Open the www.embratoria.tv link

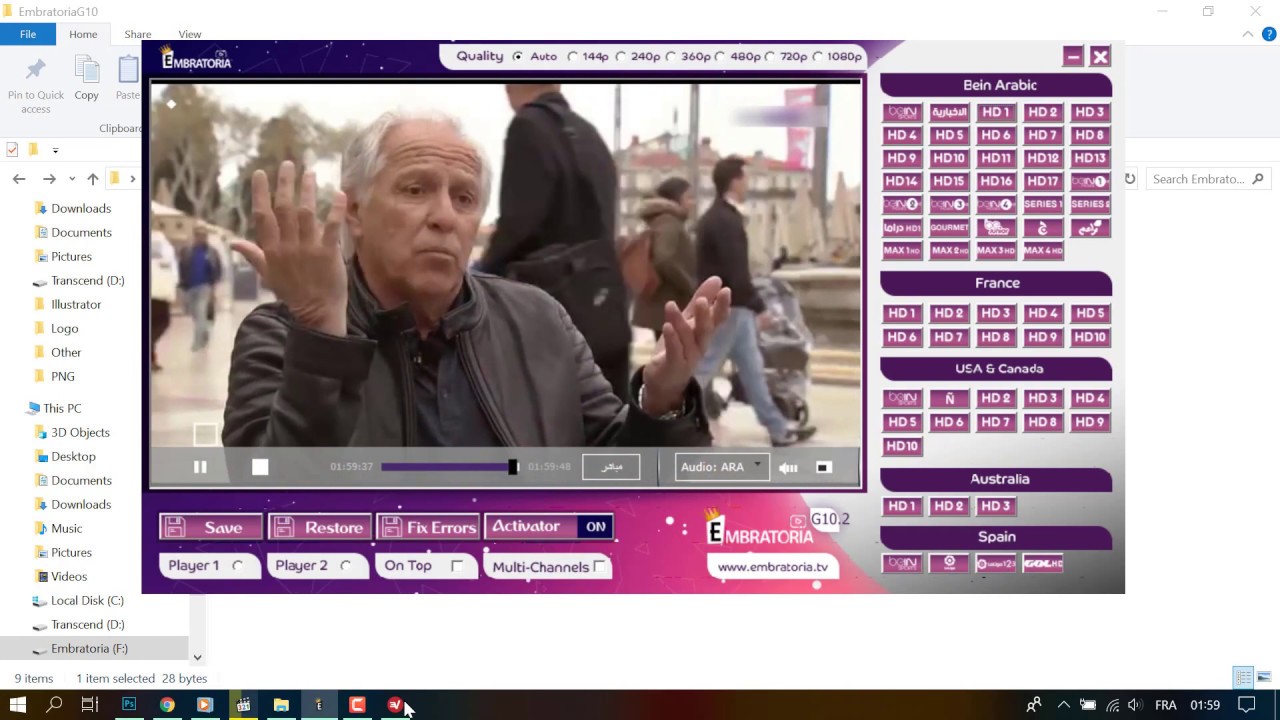(x=773, y=567)
